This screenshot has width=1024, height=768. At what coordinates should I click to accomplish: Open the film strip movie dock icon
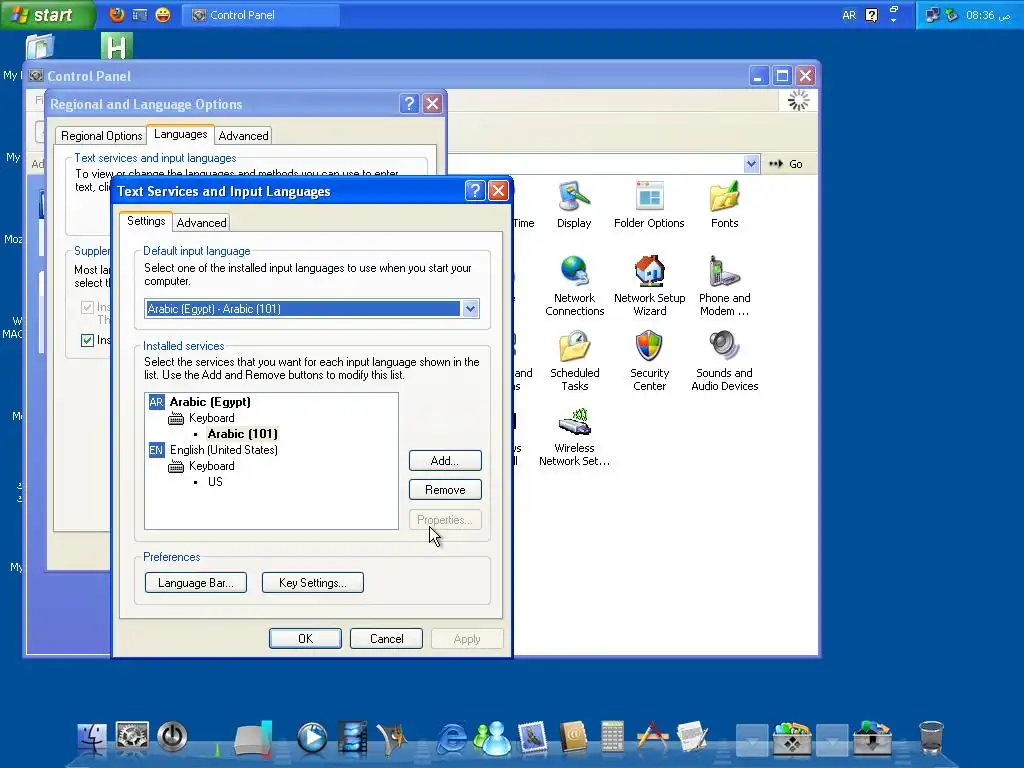(x=352, y=737)
